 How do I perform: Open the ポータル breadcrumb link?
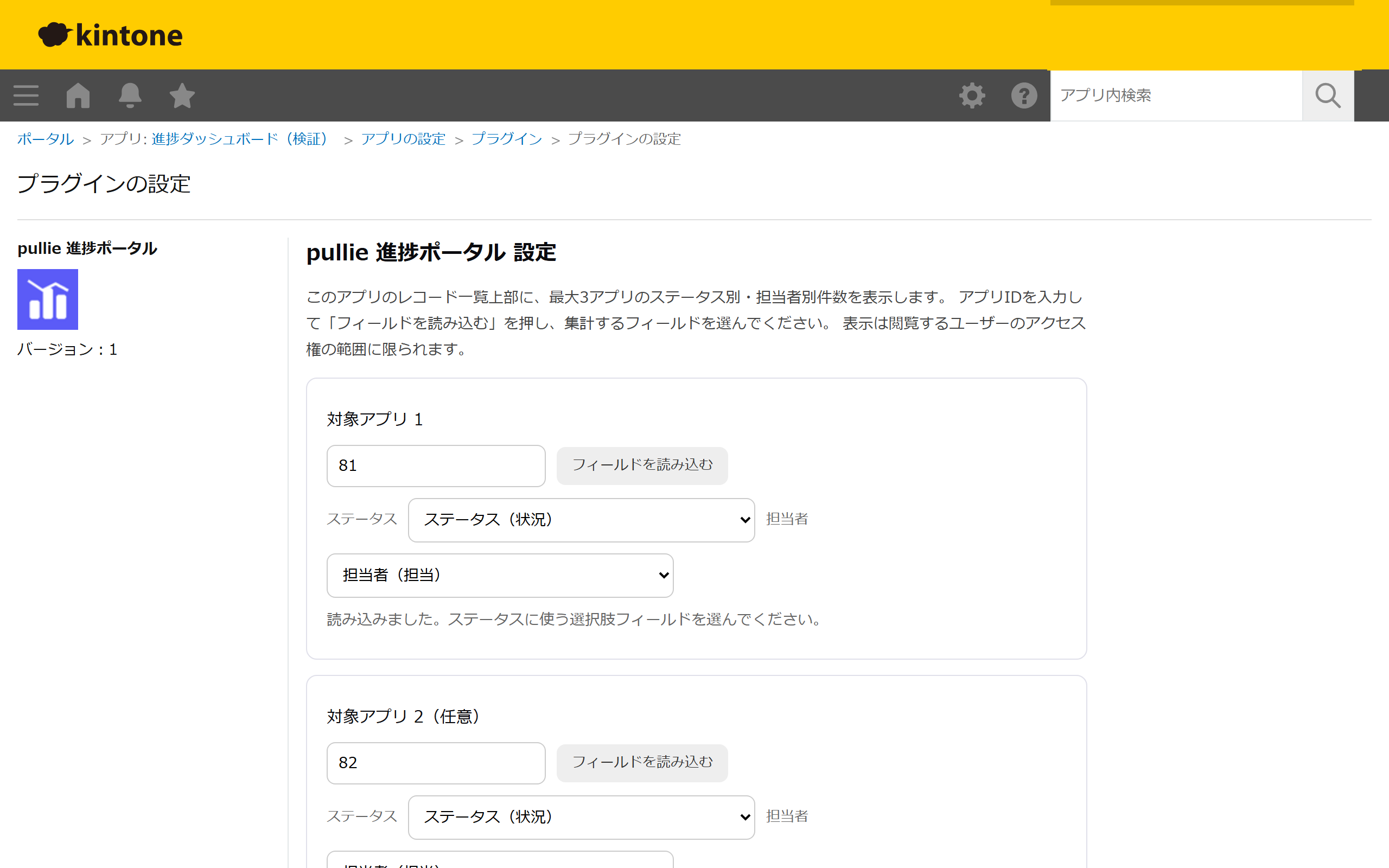[x=46, y=139]
